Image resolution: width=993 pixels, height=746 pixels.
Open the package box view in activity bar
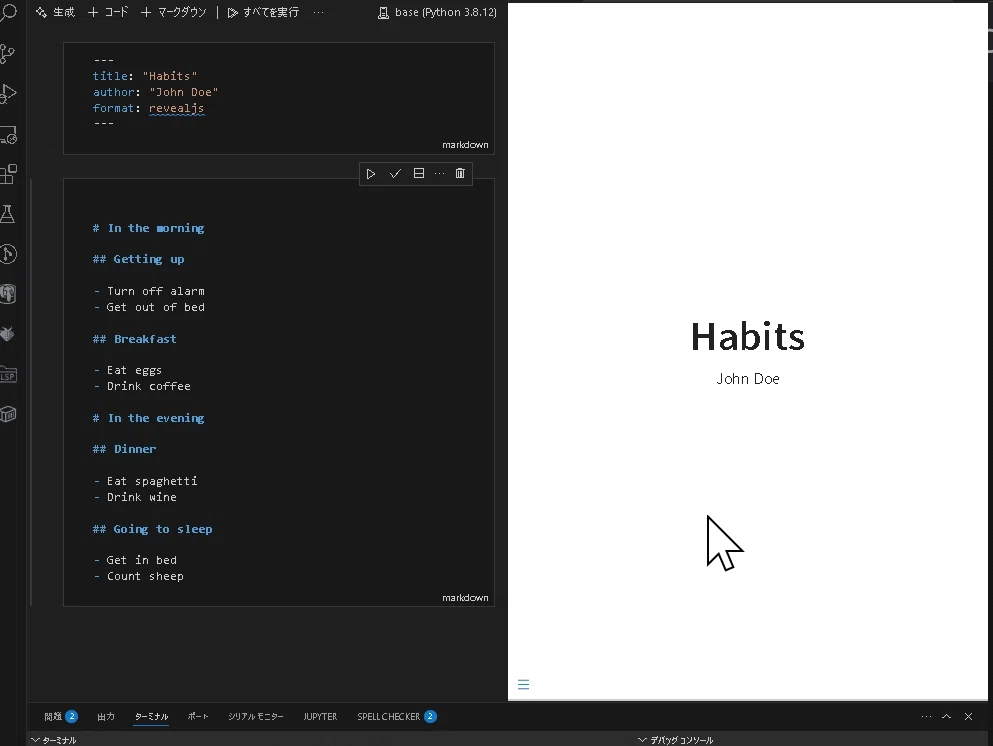[8, 414]
